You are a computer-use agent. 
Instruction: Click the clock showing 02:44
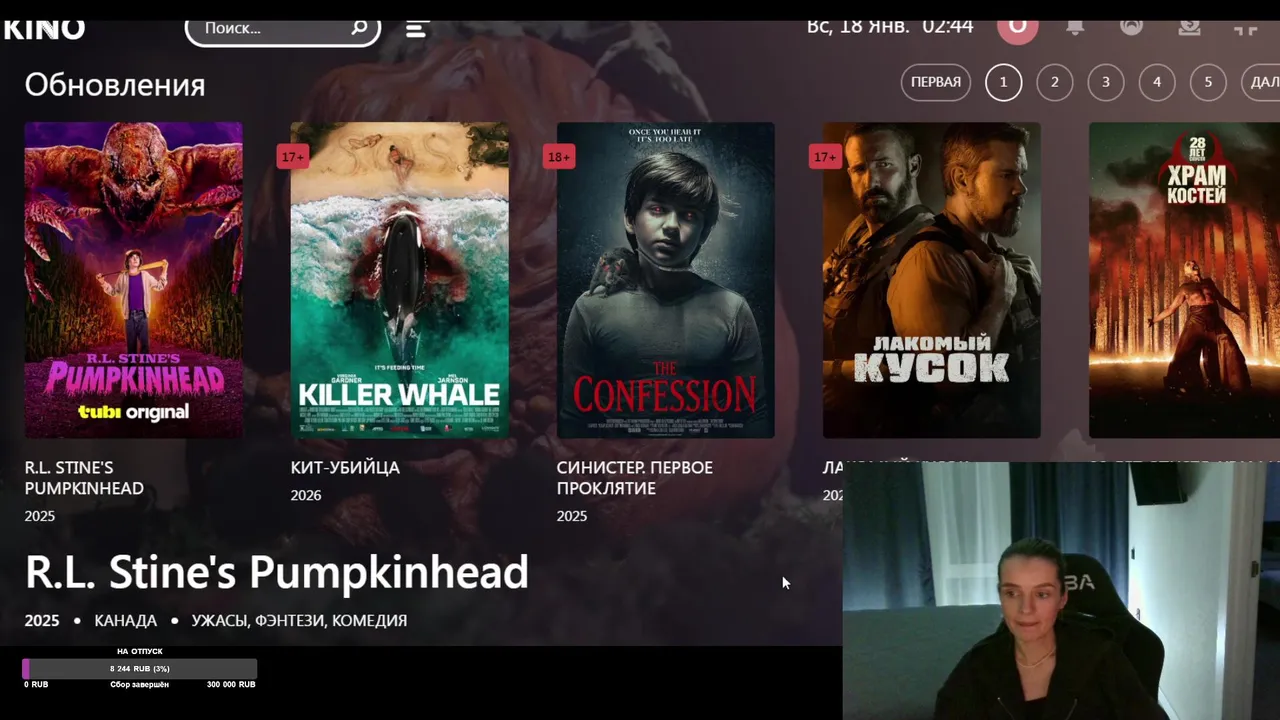pyautogui.click(x=948, y=27)
